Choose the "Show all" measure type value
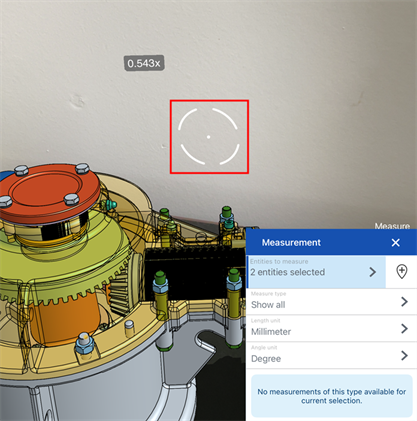 268,305
